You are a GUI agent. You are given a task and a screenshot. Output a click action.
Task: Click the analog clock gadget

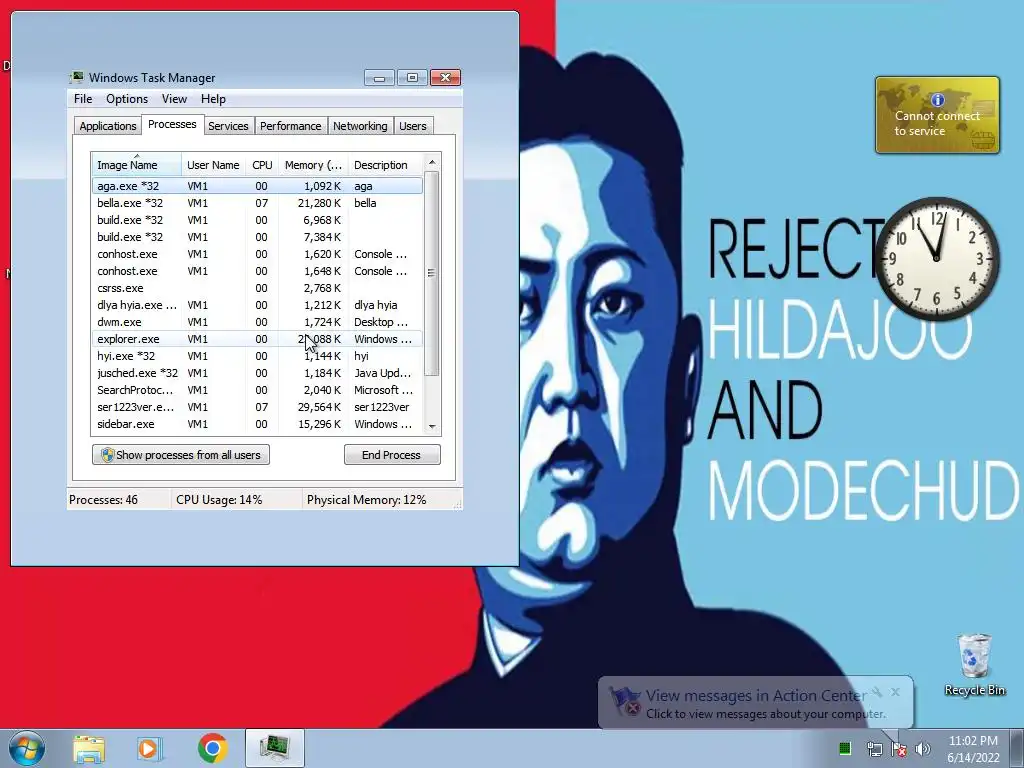click(x=936, y=259)
